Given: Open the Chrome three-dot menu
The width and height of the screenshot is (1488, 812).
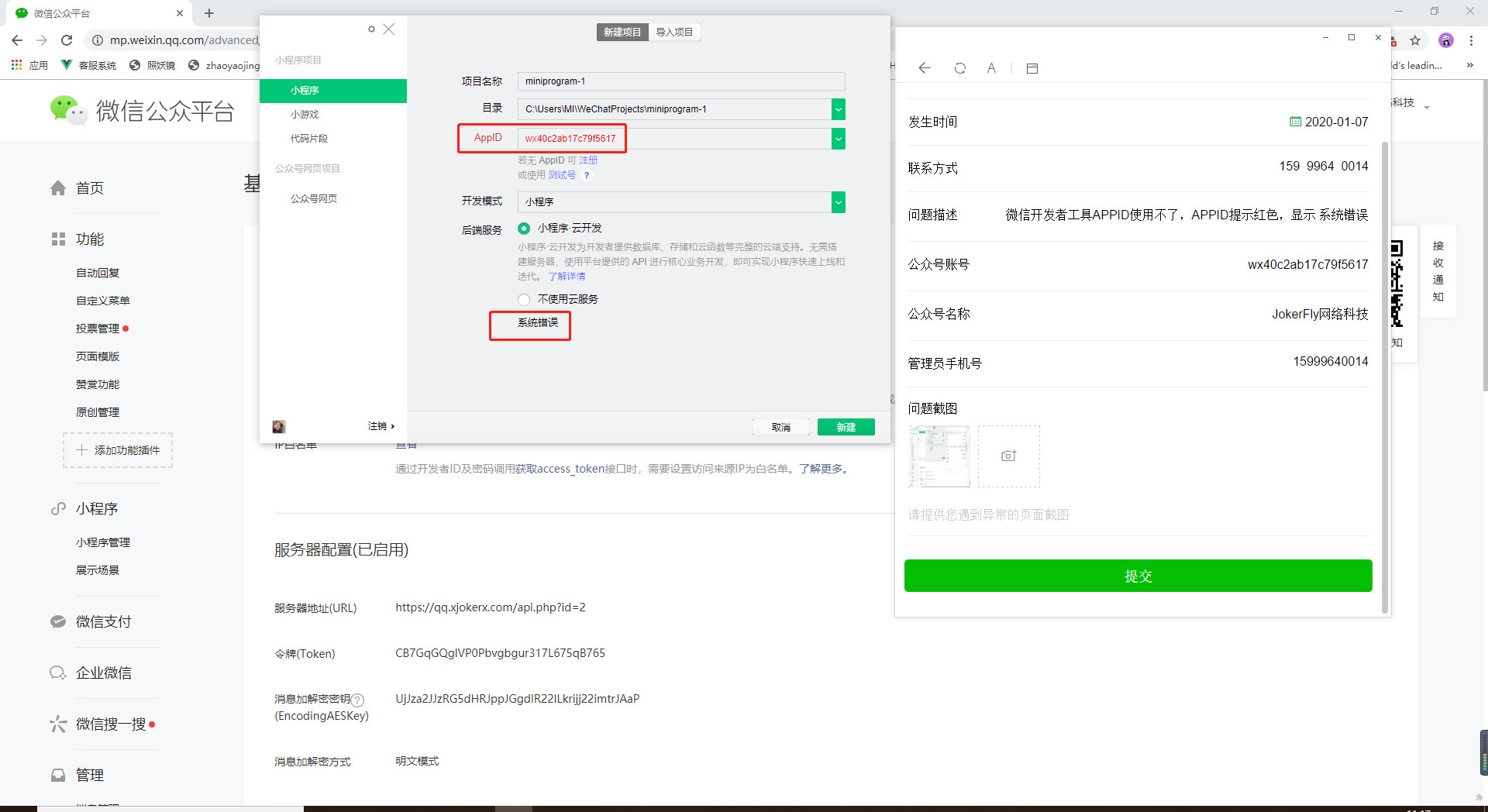Looking at the screenshot, I should (1471, 40).
